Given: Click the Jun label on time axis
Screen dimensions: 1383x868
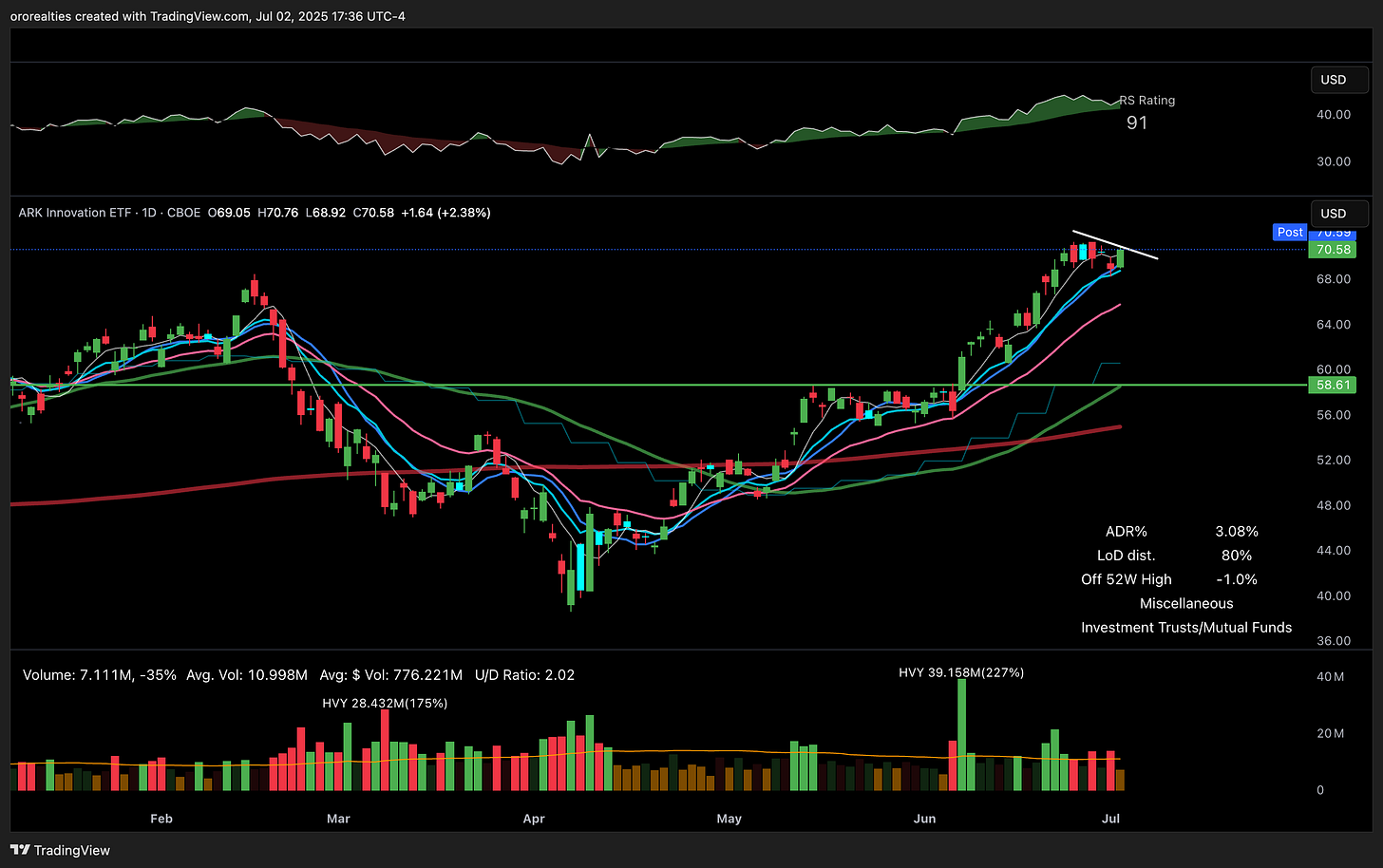Looking at the screenshot, I should click(924, 819).
